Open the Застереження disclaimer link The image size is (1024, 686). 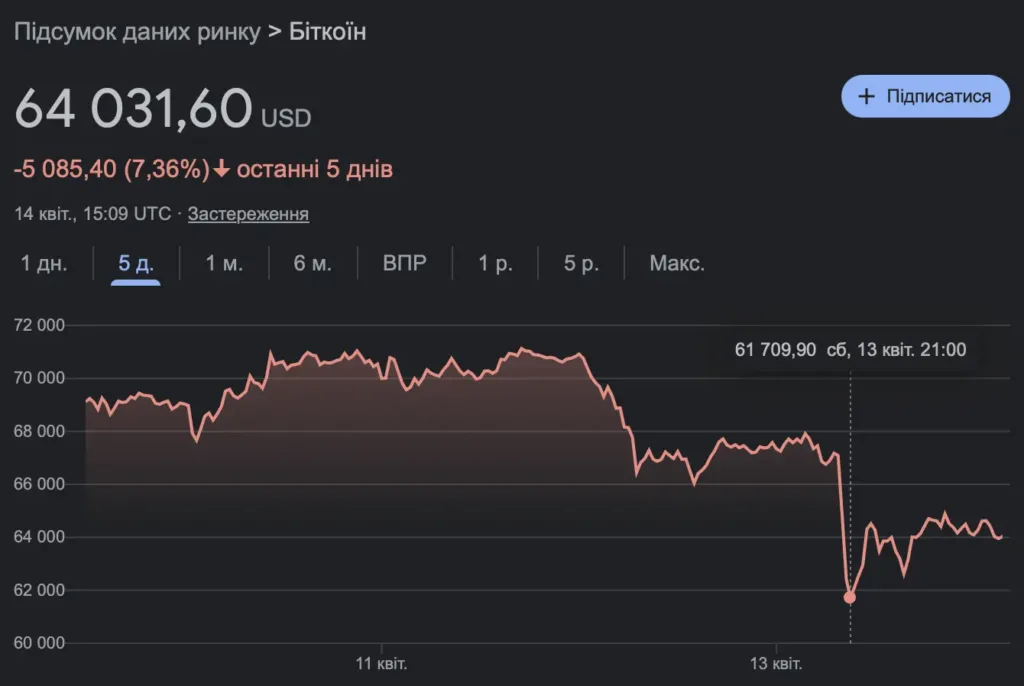click(x=248, y=214)
